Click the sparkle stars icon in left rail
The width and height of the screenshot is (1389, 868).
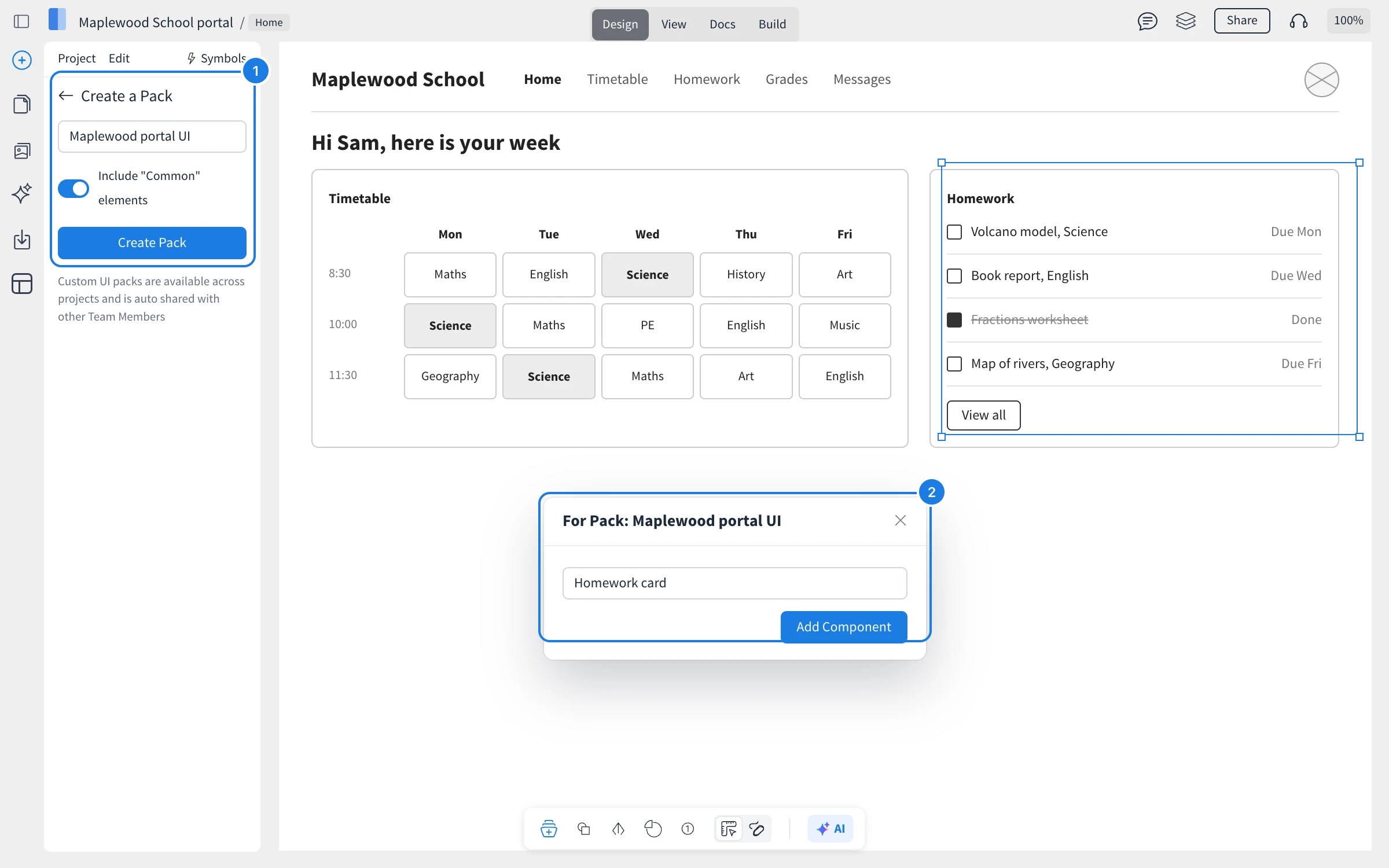[22, 193]
